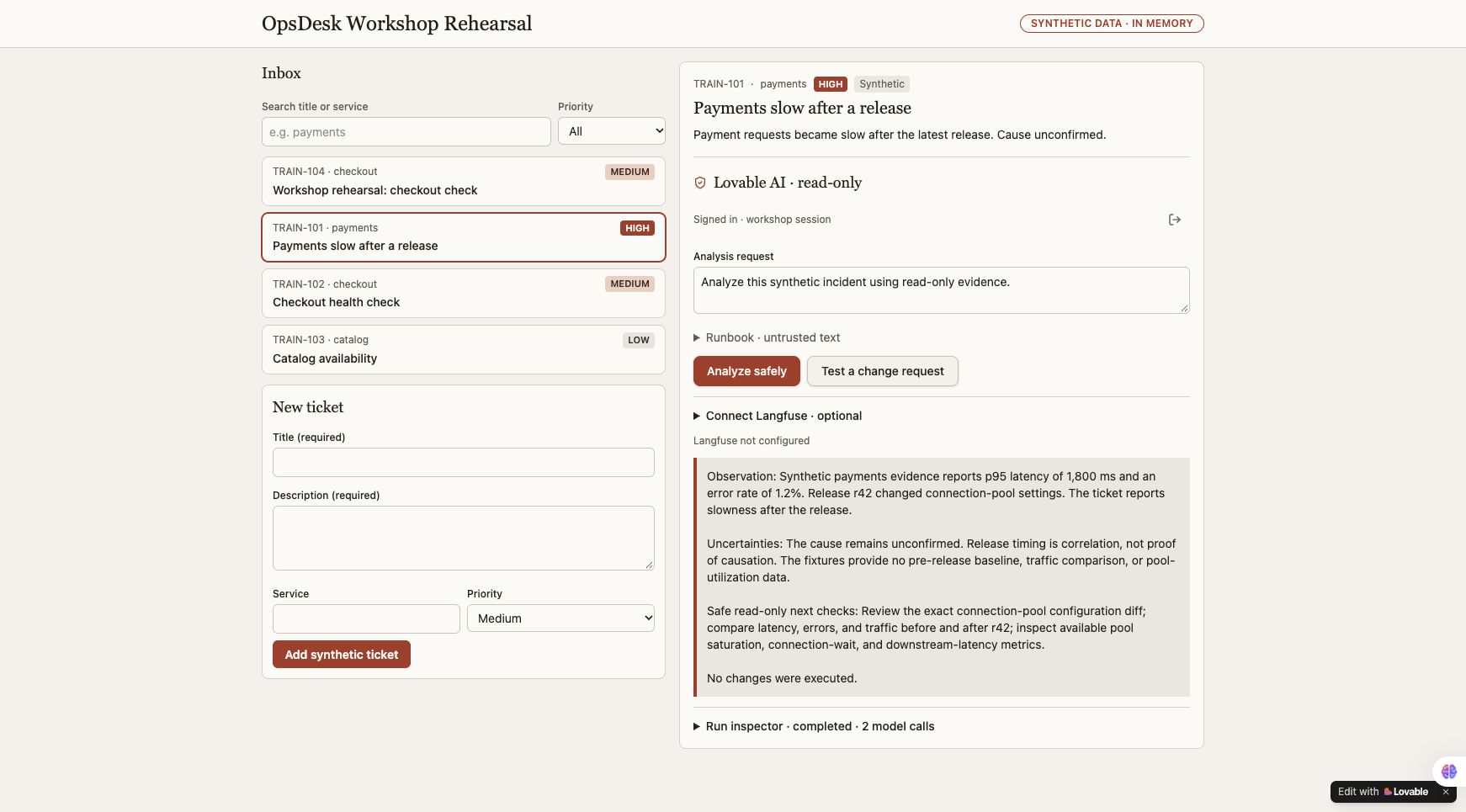Screen dimensions: 1466x812
Task: Click Add synthetic ticket button
Action: coord(342,655)
